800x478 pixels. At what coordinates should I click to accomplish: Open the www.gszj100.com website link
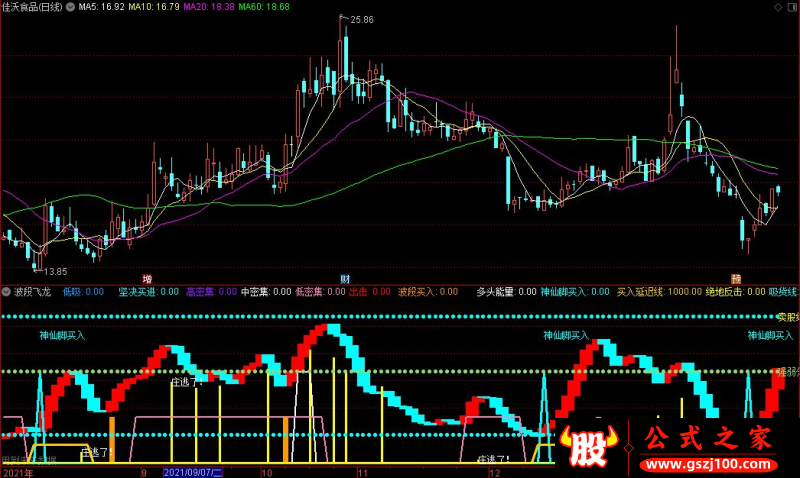click(708, 465)
